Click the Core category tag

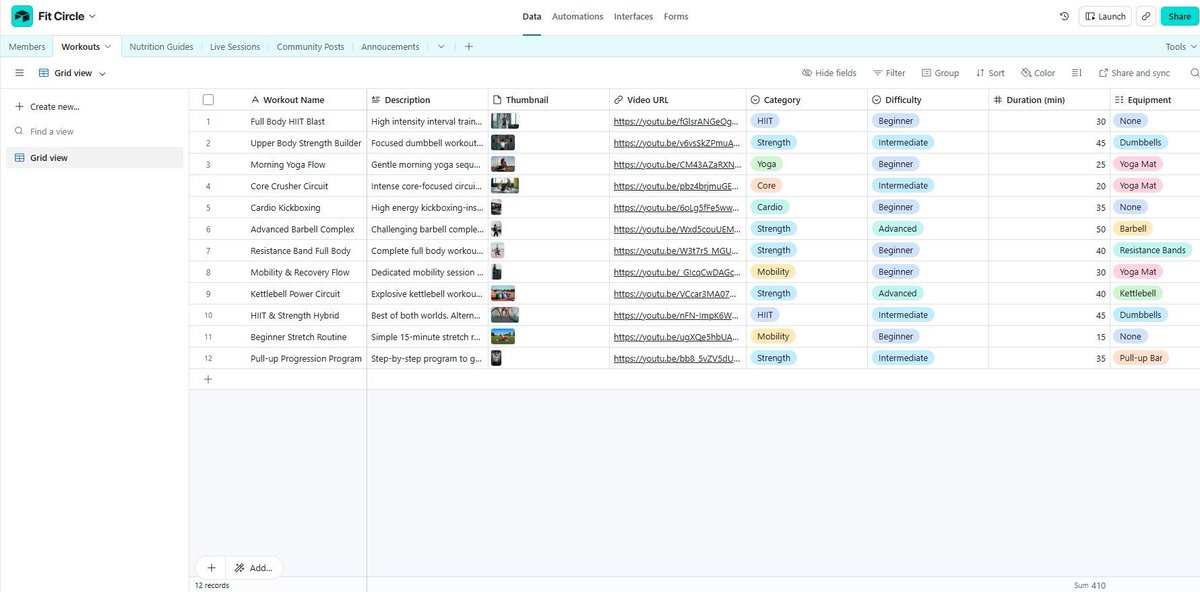[x=767, y=185]
